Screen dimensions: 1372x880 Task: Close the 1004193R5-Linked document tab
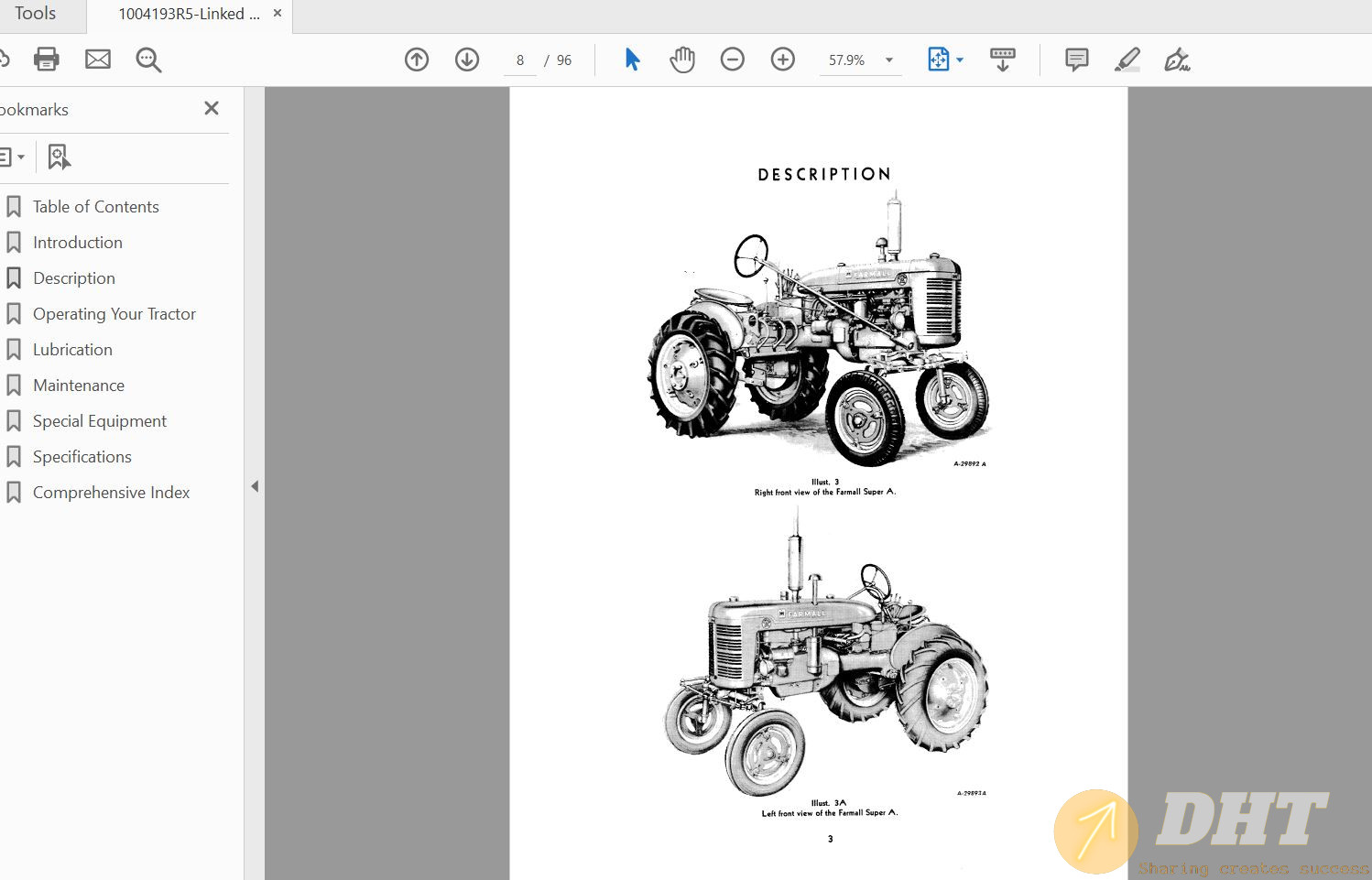coord(278,13)
